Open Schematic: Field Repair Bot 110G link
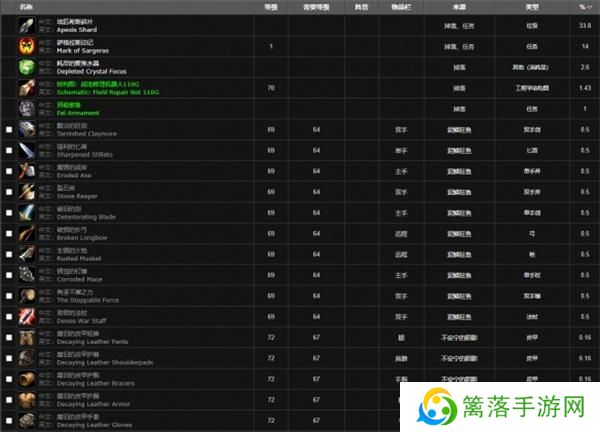Viewport: 600px width, 432px height. coord(108,92)
